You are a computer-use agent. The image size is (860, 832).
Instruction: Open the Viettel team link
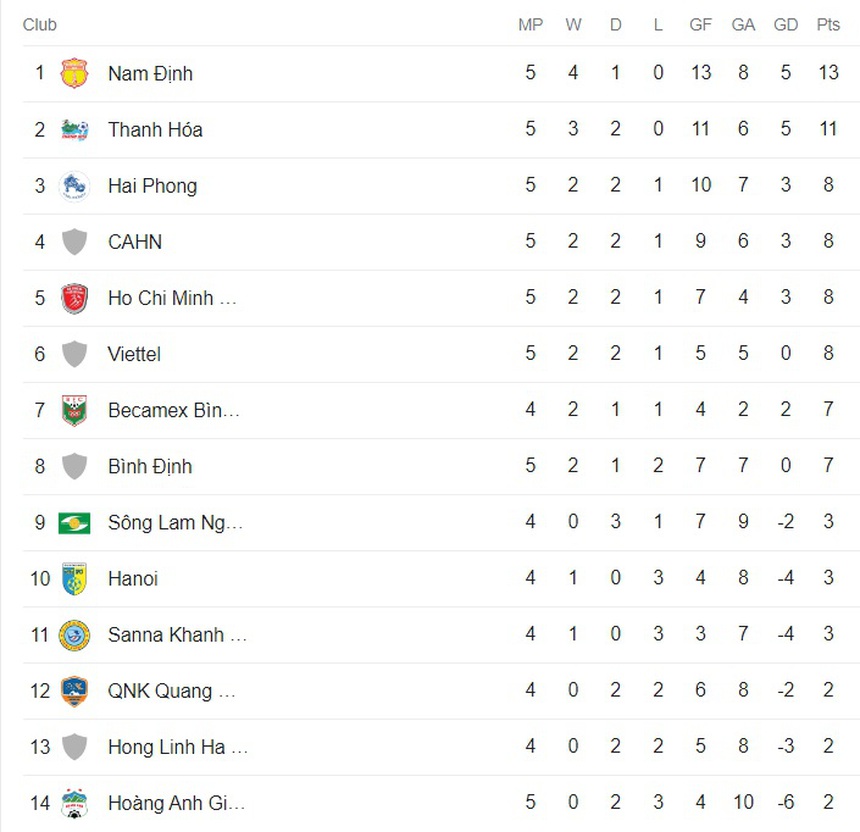134,354
